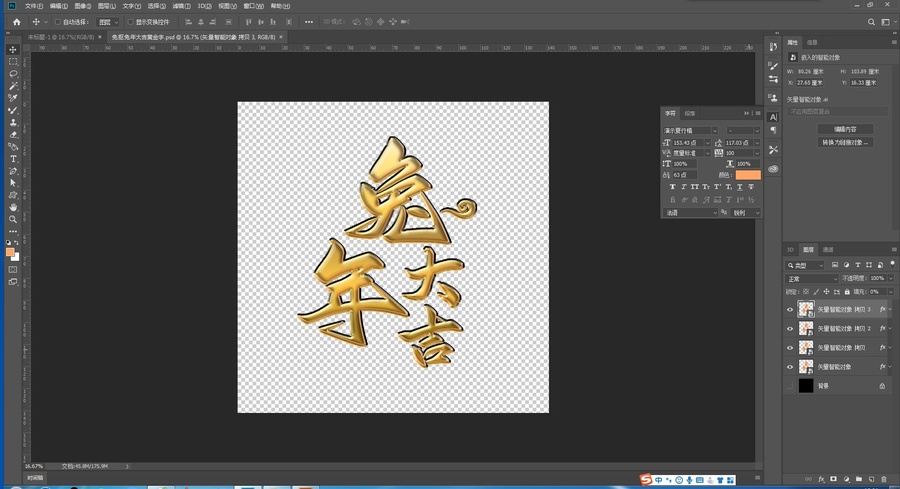The image size is (900, 489).
Task: Open the anti-aliasing 锐利 dropdown
Action: point(746,213)
